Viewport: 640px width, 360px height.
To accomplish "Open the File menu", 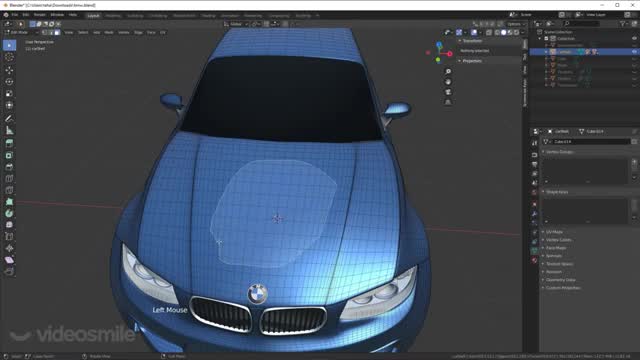I will [14, 15].
